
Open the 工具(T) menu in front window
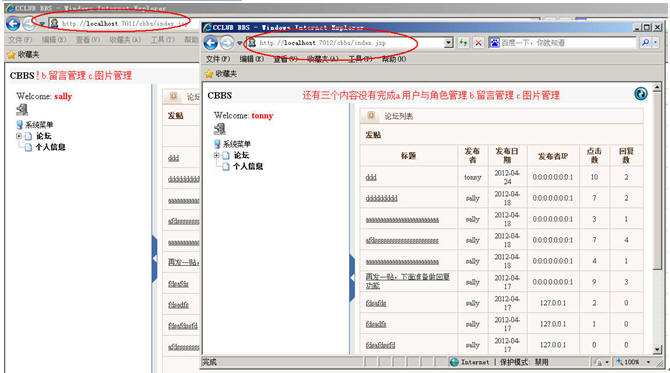pos(360,59)
